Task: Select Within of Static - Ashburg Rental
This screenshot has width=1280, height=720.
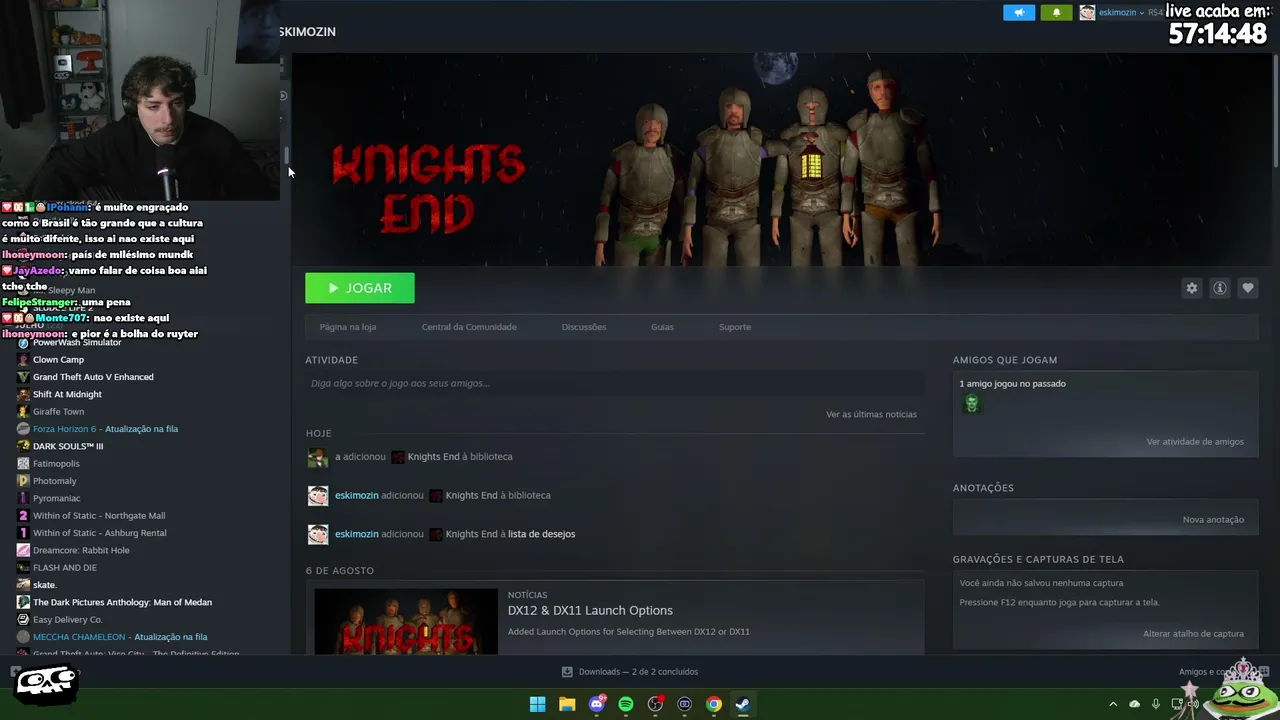Action: pos(99,533)
